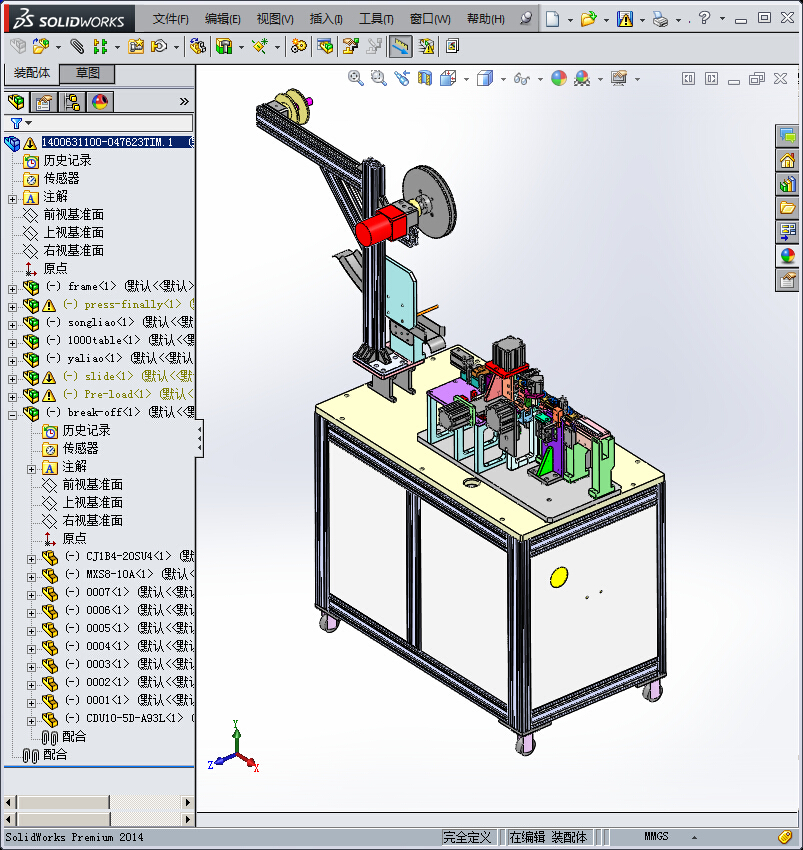The width and height of the screenshot is (803, 850).
Task: Click Linear Component Pattern icon
Action: point(100,47)
